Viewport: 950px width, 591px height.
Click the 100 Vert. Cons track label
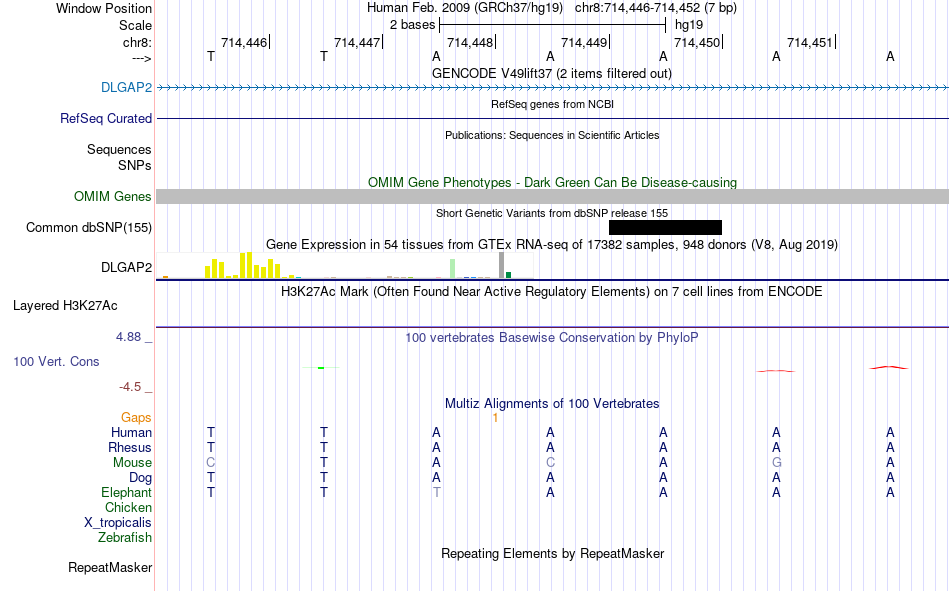[x=56, y=361]
